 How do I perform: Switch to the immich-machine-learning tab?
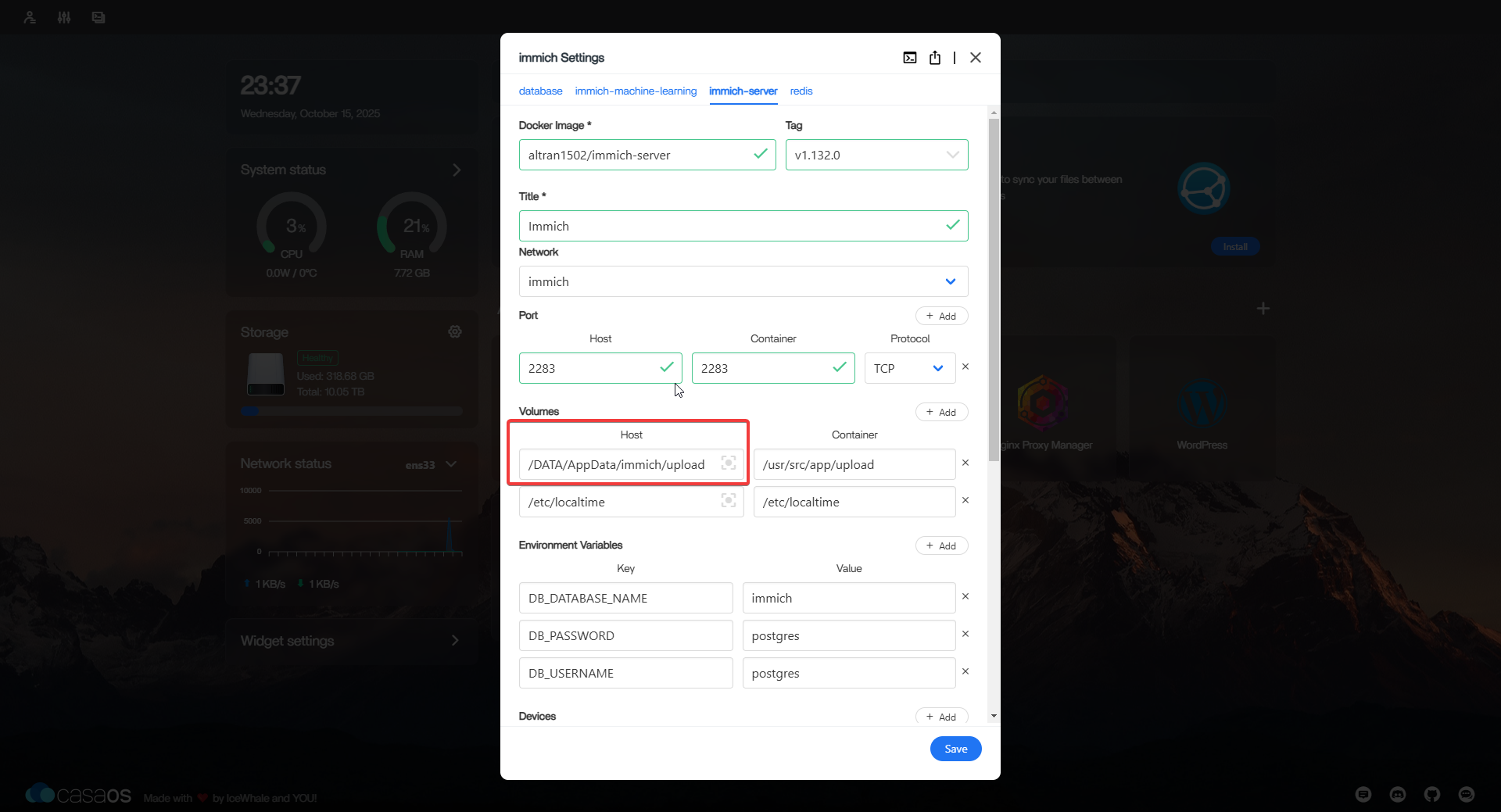[636, 91]
